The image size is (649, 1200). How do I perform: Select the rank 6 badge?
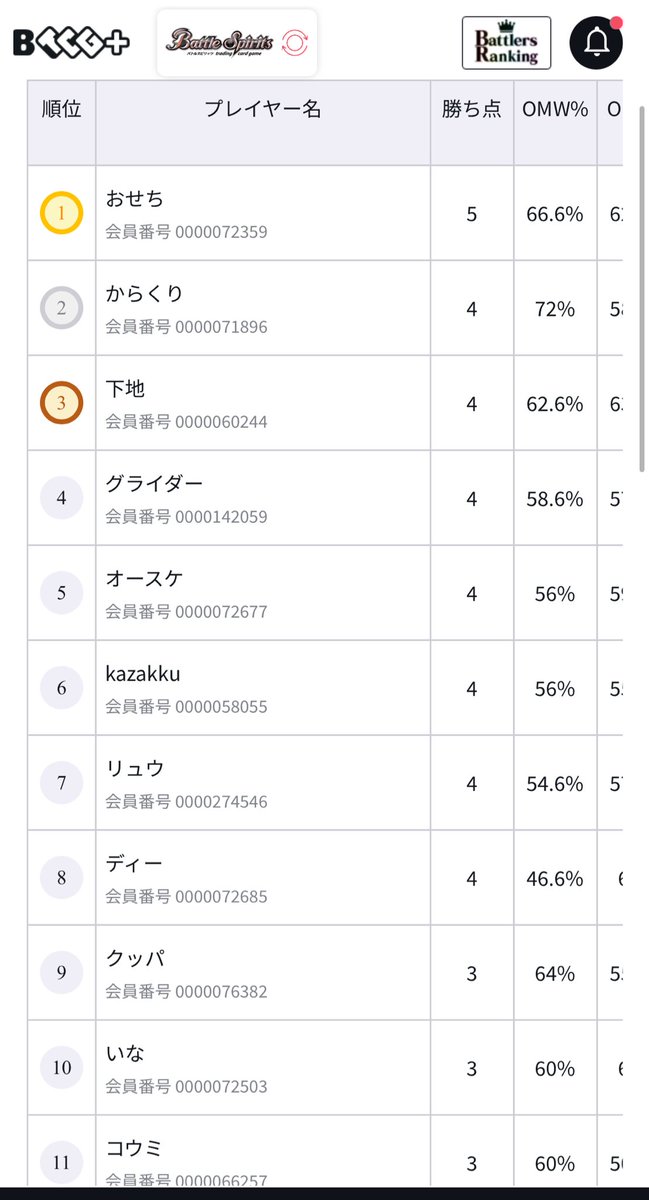[61, 688]
